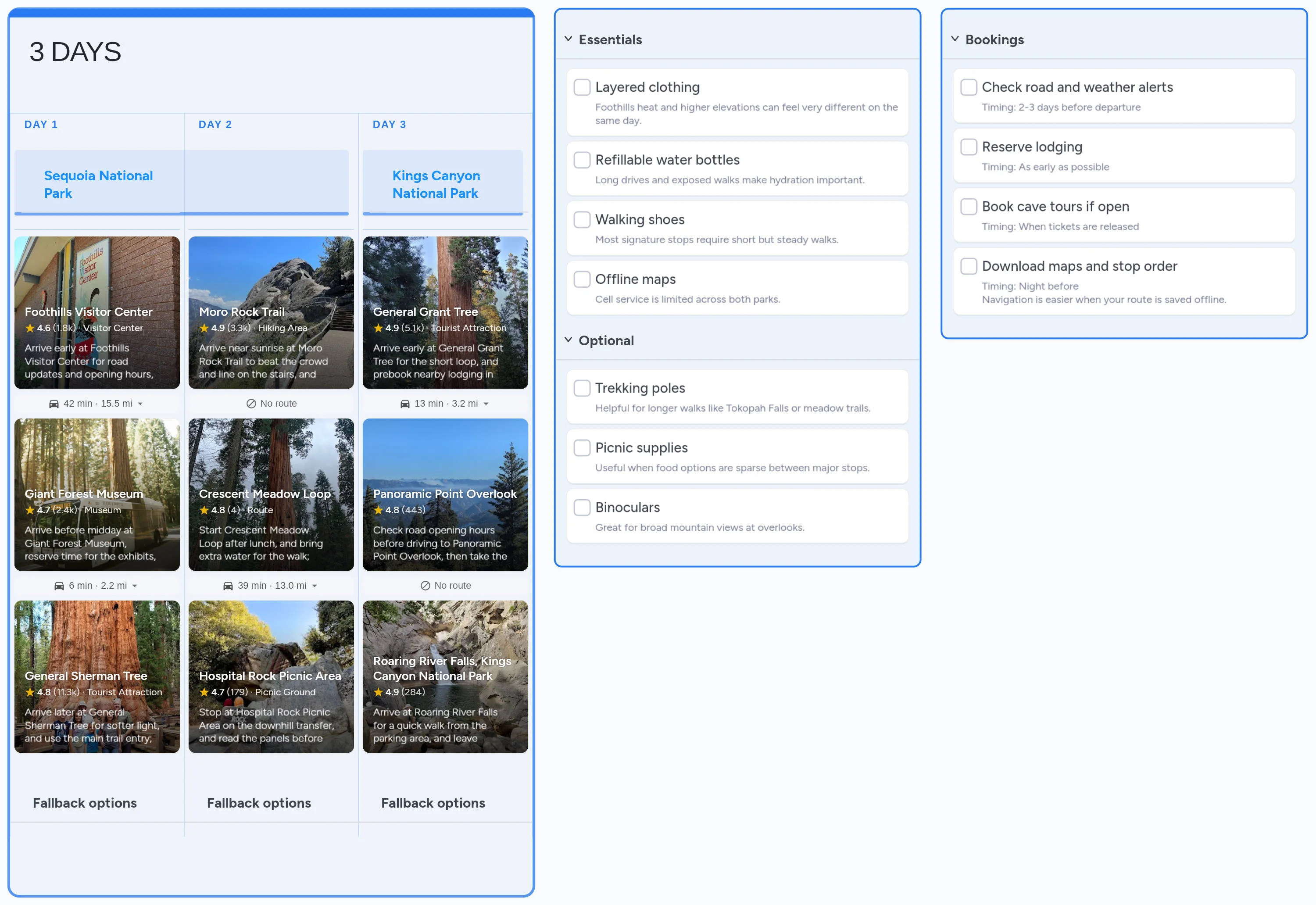Click the car icon next to the 6 min route
The image size is (1316, 905).
(x=60, y=585)
